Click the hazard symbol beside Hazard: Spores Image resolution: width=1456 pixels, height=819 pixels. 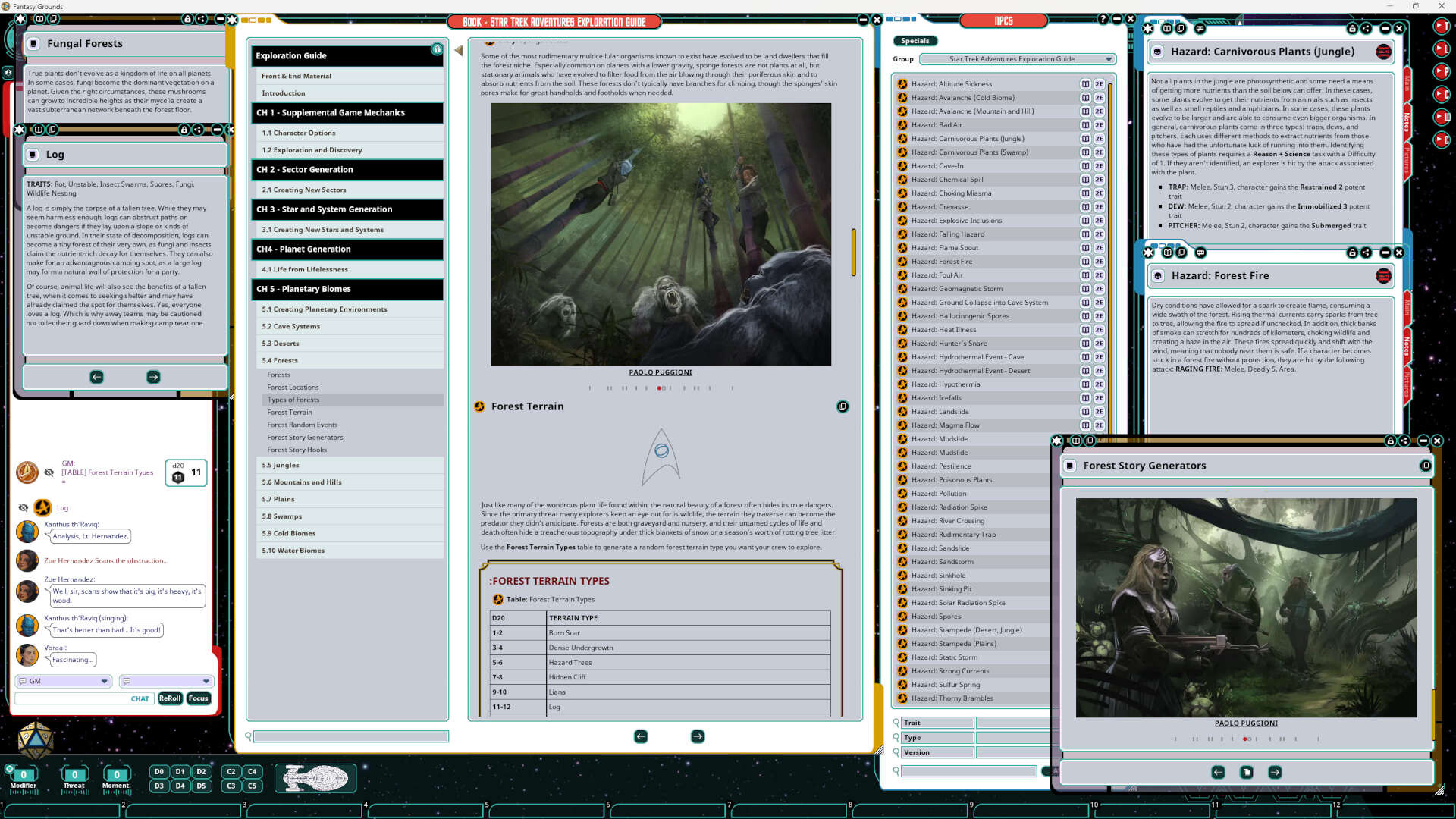(x=902, y=617)
